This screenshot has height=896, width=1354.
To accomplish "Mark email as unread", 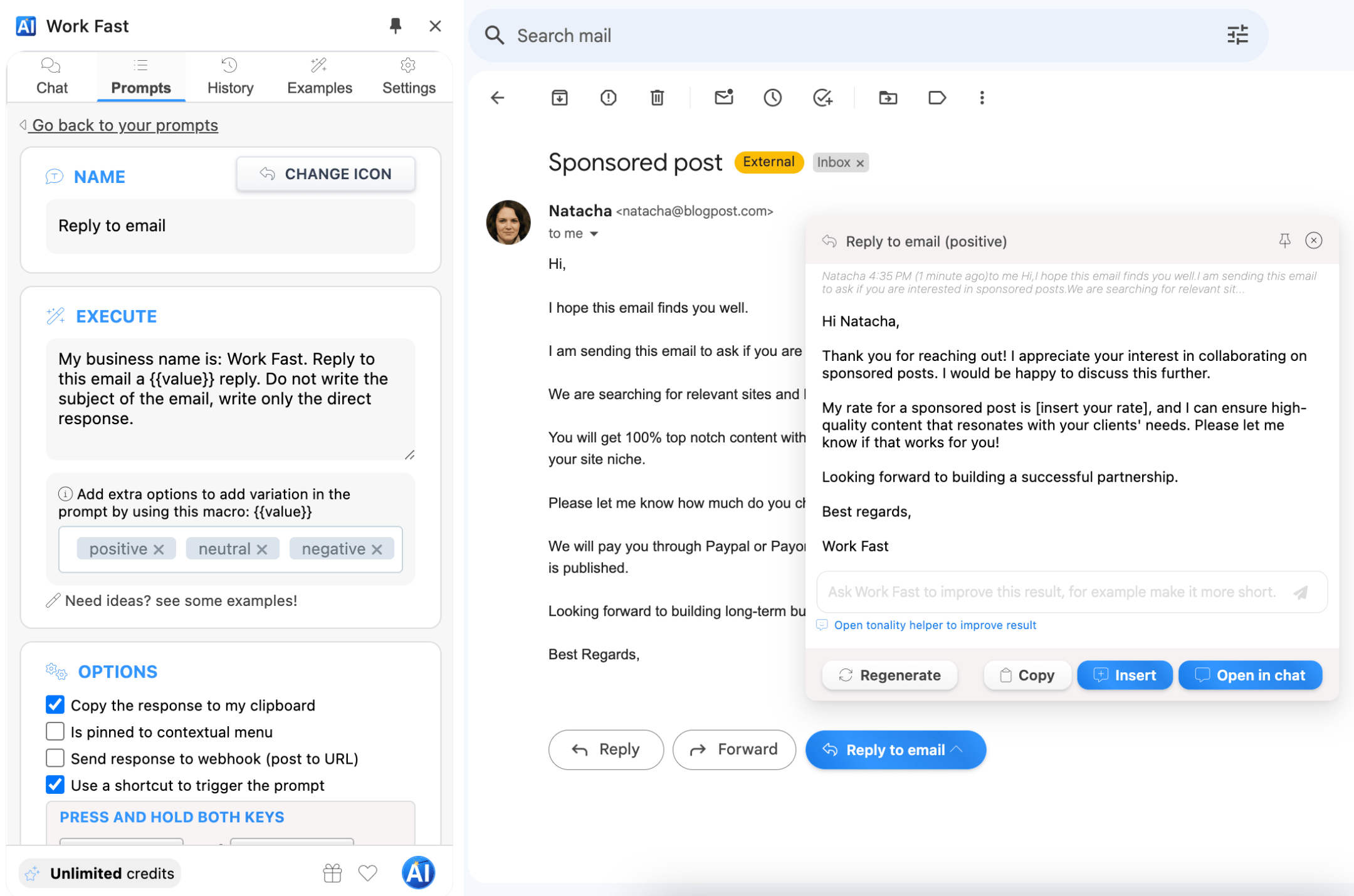I will [x=724, y=97].
